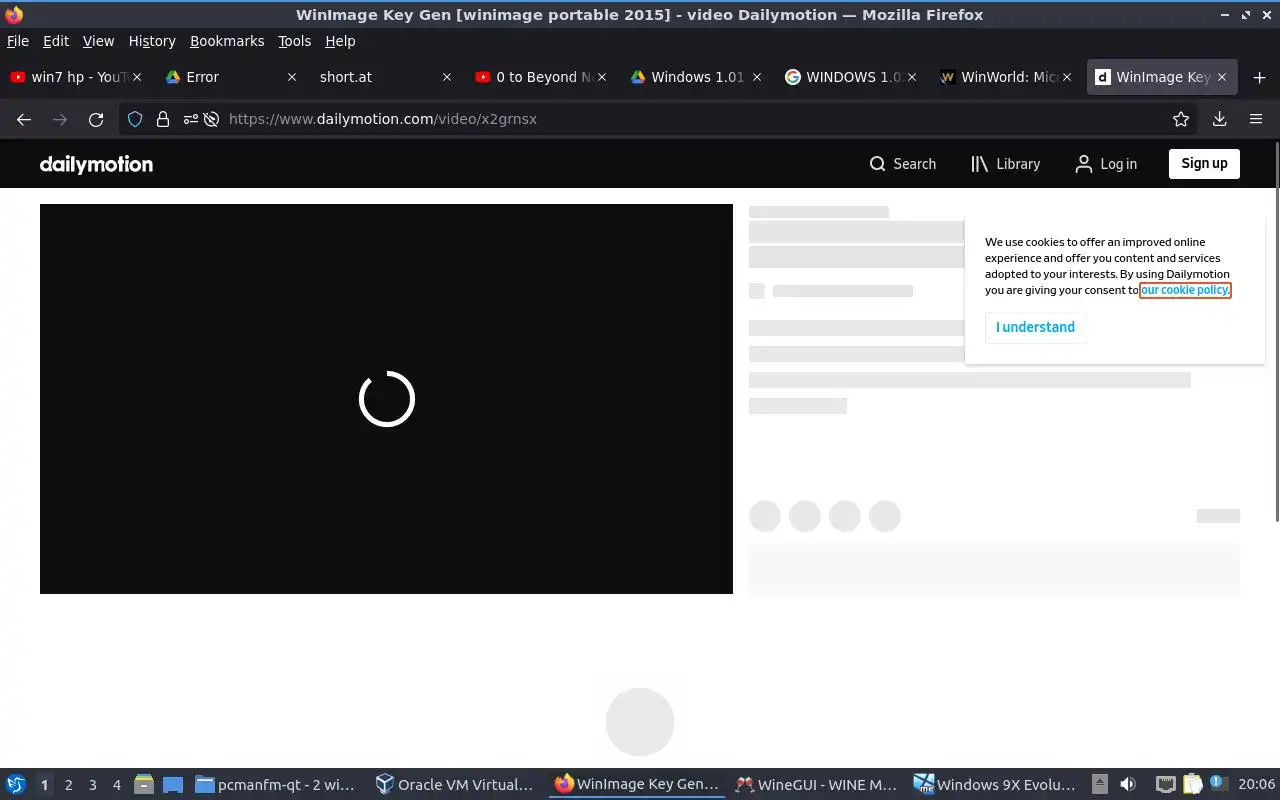The image size is (1280, 800).
Task: Close the WinImage Key Gen tab
Action: pyautogui.click(x=1222, y=77)
